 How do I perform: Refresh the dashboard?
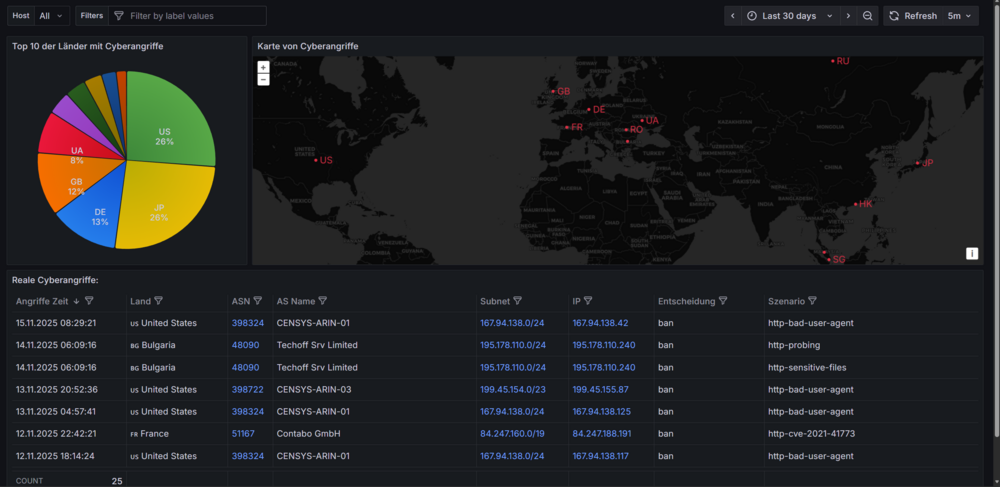pos(913,16)
